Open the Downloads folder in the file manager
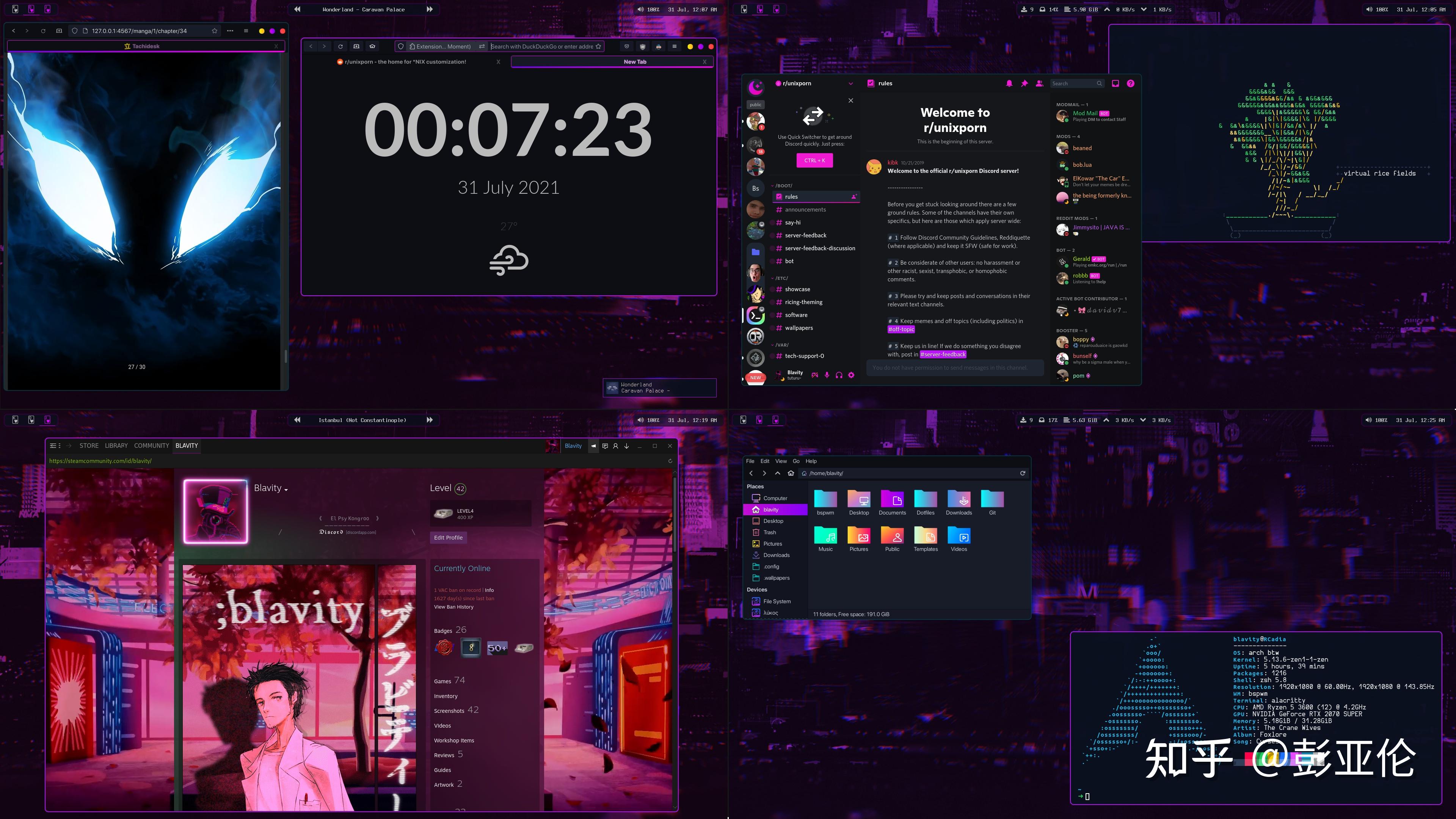Viewport: 1456px width, 819px height. (x=959, y=500)
